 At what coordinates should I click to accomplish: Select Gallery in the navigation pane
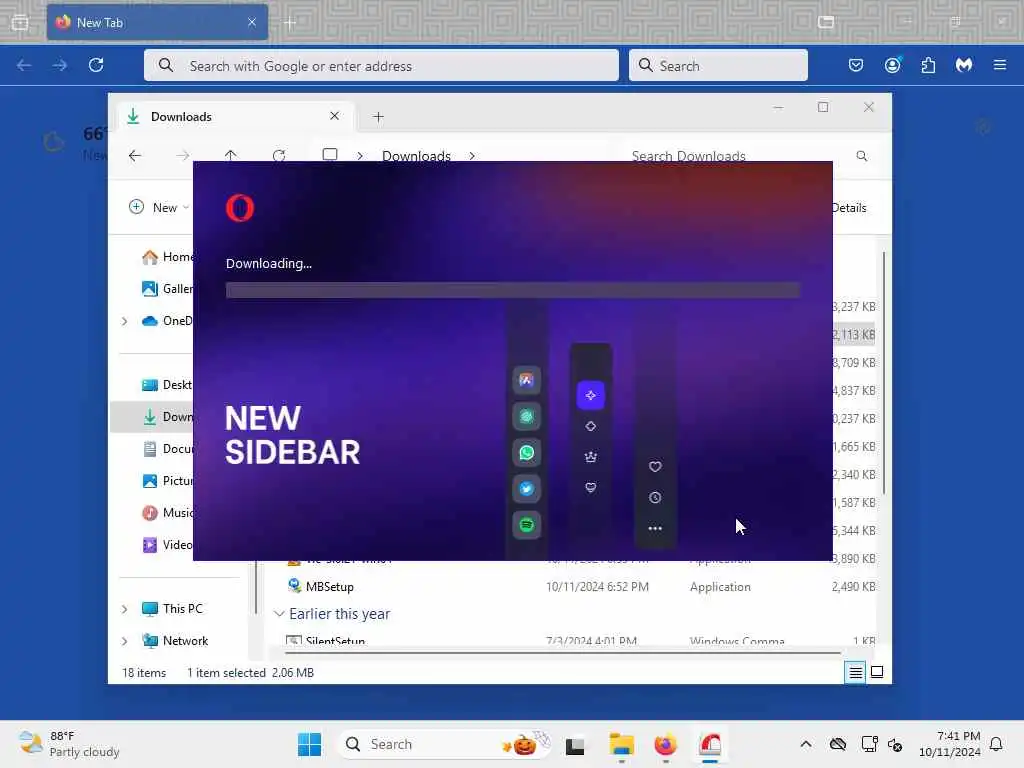coord(167,289)
